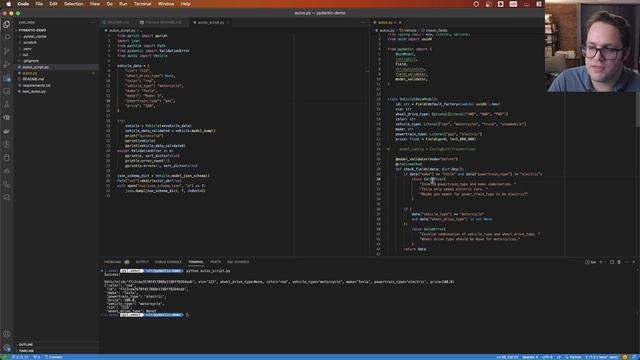This screenshot has height=360, width=640.
Task: Open the View menu
Action: point(95,4)
